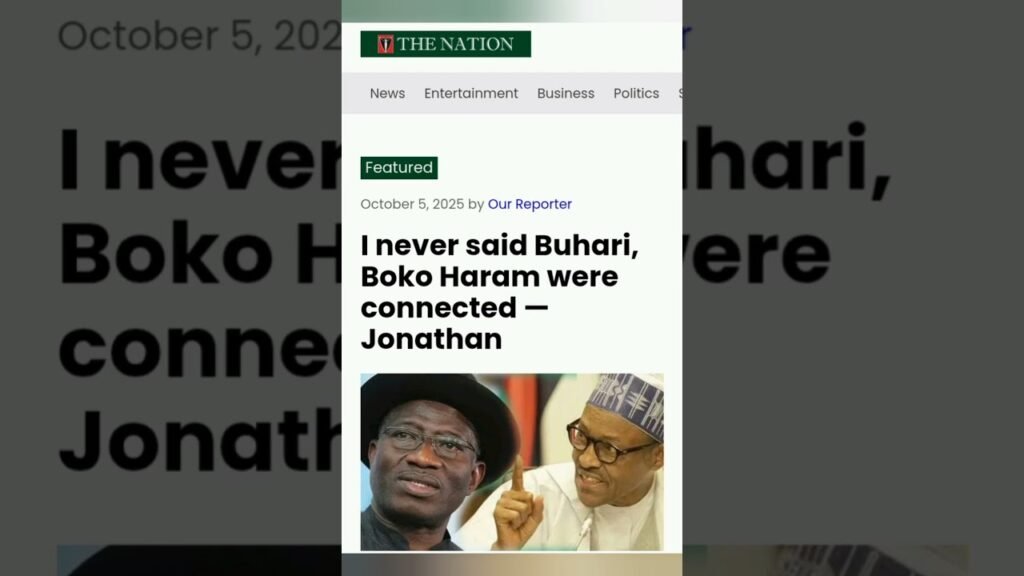Open The Nation homepage via logo text
Viewport: 1024px width, 576px height.
pos(455,44)
